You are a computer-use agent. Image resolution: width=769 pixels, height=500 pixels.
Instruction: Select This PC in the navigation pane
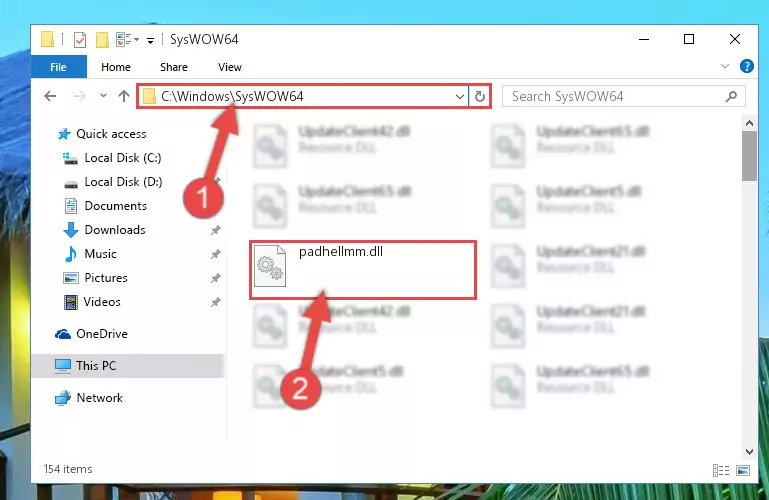(x=128, y=366)
